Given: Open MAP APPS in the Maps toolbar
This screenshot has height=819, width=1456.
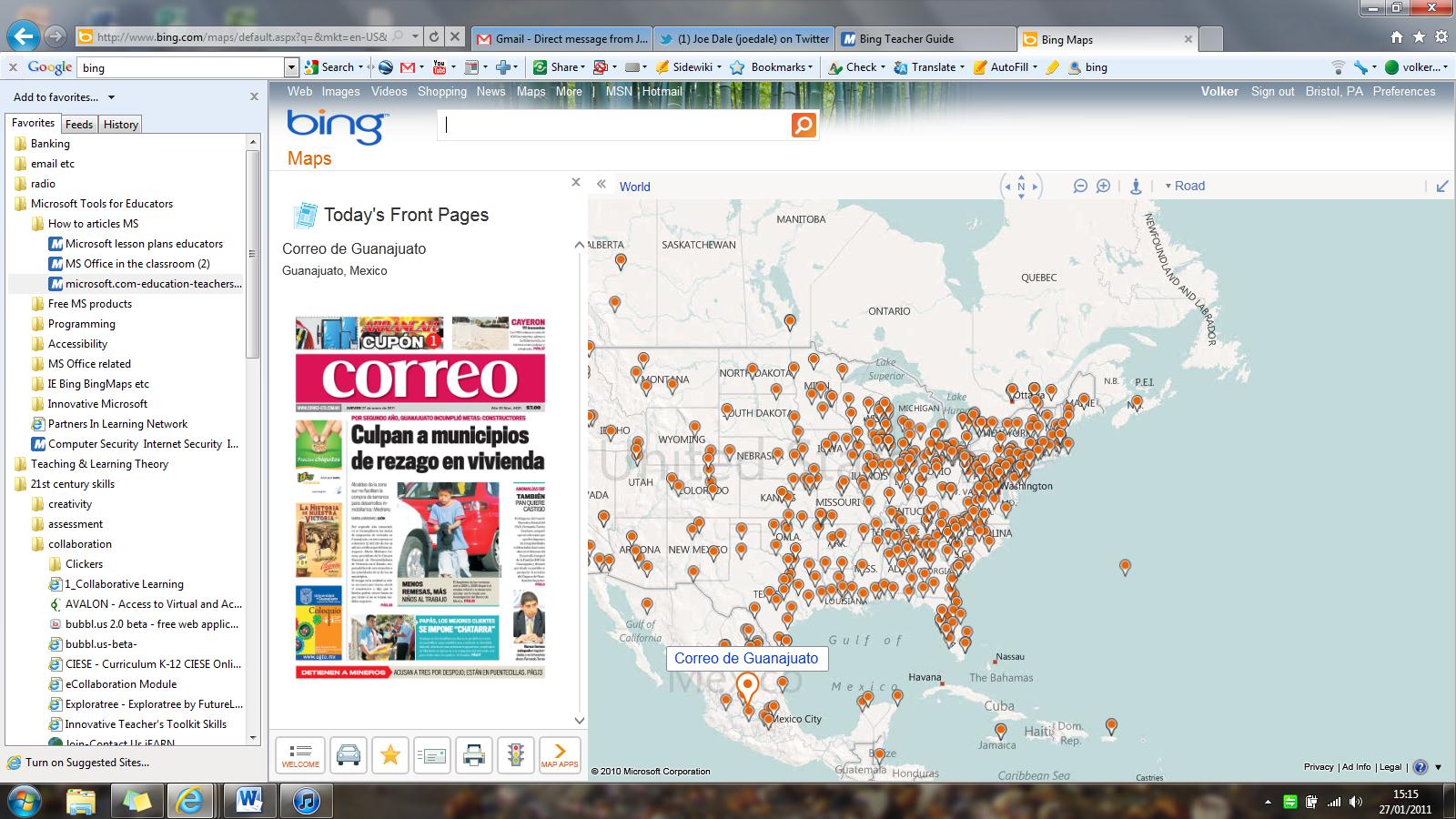Looking at the screenshot, I should (x=561, y=755).
